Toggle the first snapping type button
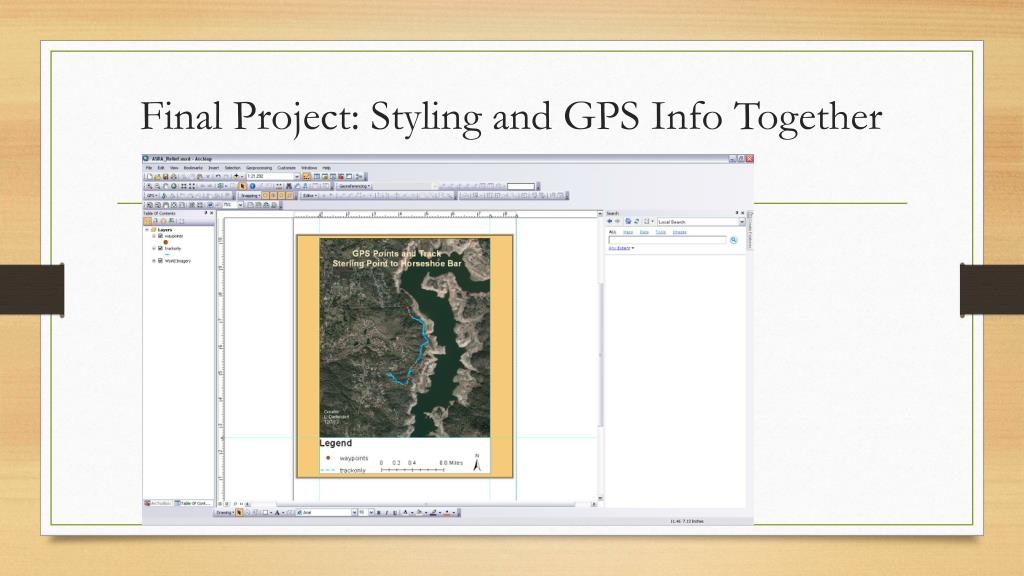Screen dimensions: 1024x576 (x=265, y=195)
